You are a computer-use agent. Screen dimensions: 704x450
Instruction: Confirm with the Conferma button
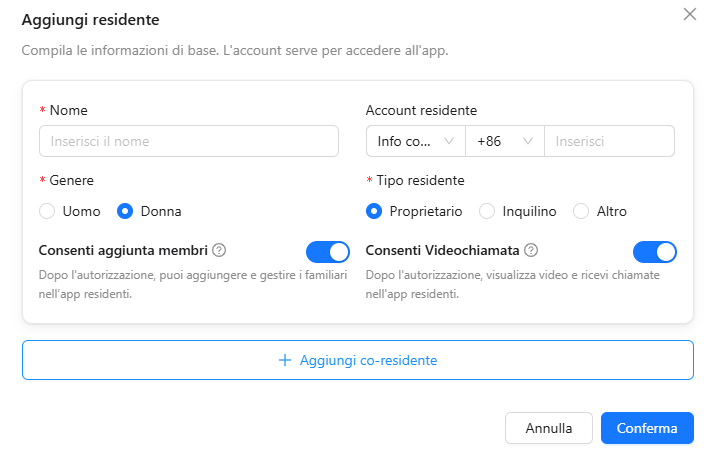click(647, 428)
